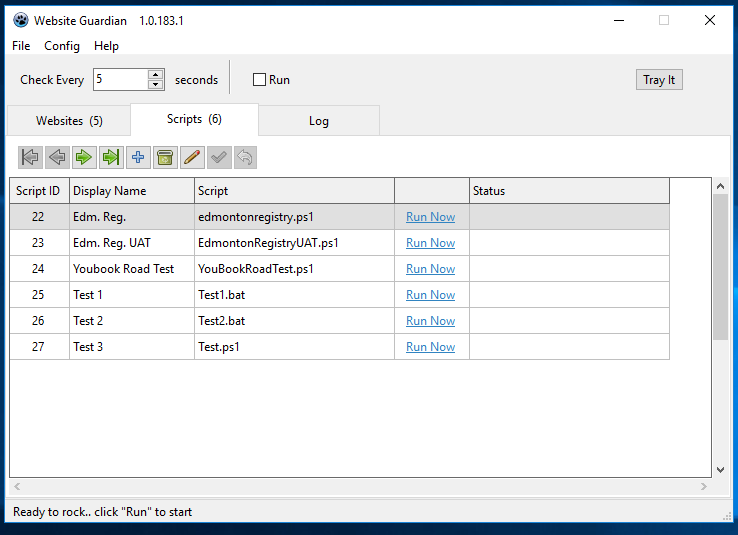Click the Status column header

569,191
